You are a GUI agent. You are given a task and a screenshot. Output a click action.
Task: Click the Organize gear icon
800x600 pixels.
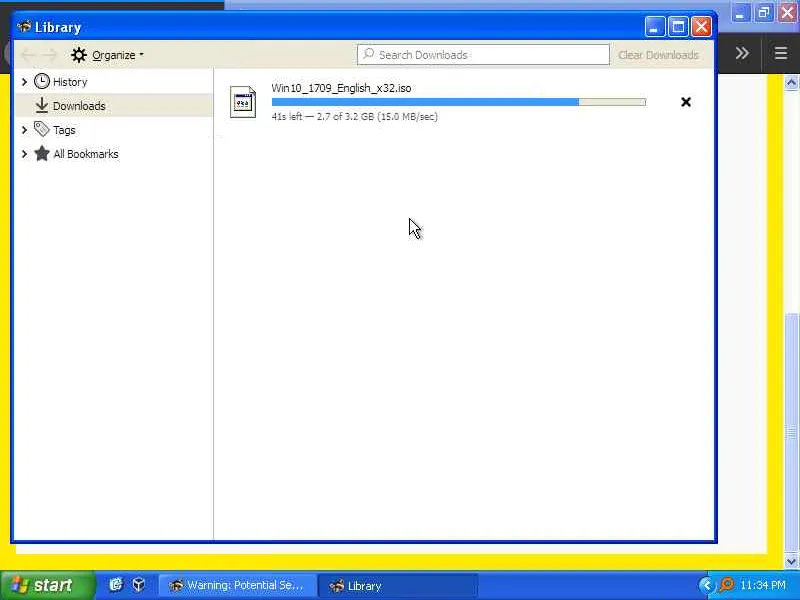click(79, 55)
